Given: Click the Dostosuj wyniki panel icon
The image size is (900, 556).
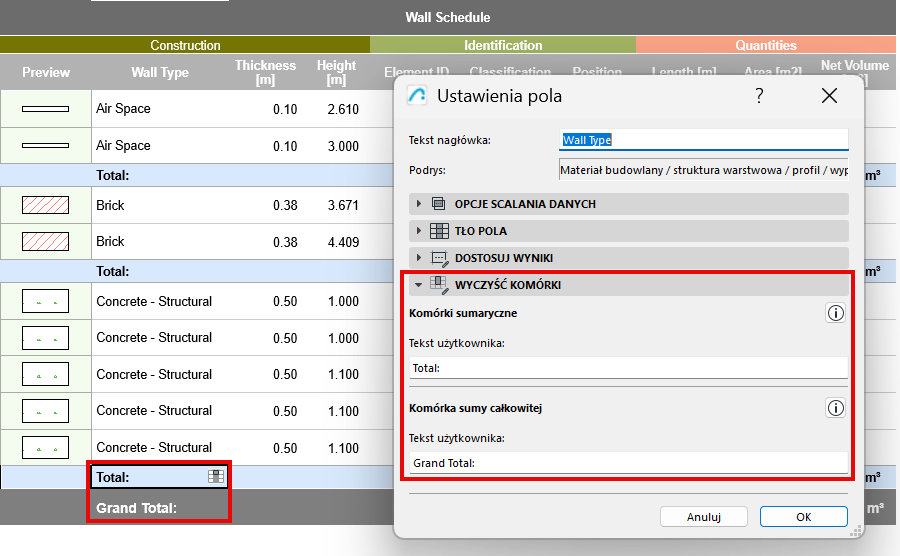Looking at the screenshot, I should pos(439,258).
